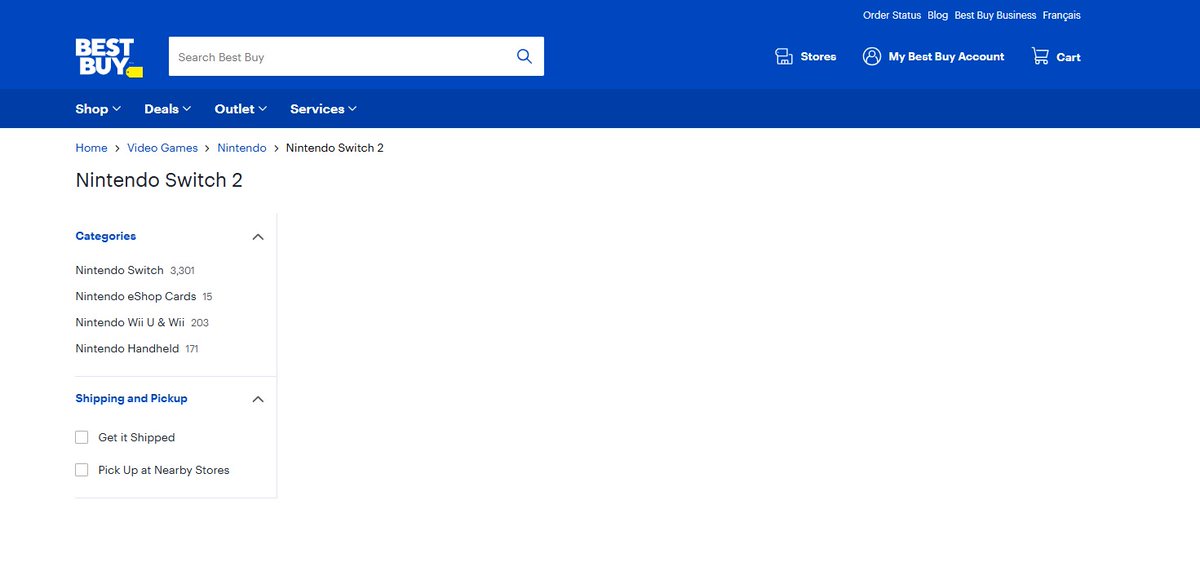Go to Best Buy Business
Screen dimensions: 1200x571
pos(995,15)
